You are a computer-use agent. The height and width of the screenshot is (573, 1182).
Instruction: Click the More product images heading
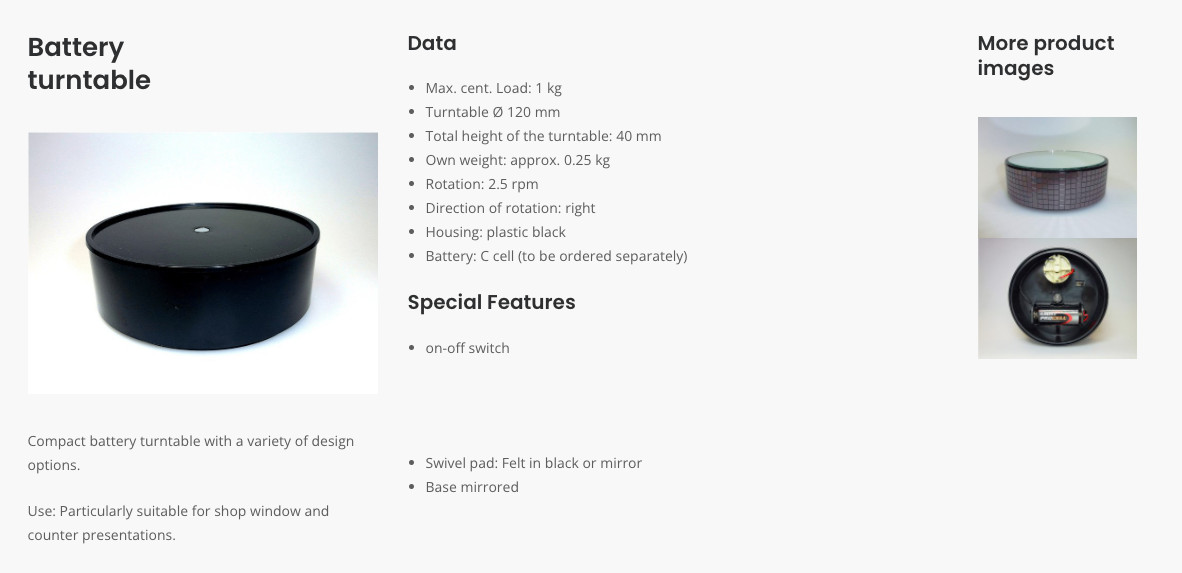(x=1046, y=55)
